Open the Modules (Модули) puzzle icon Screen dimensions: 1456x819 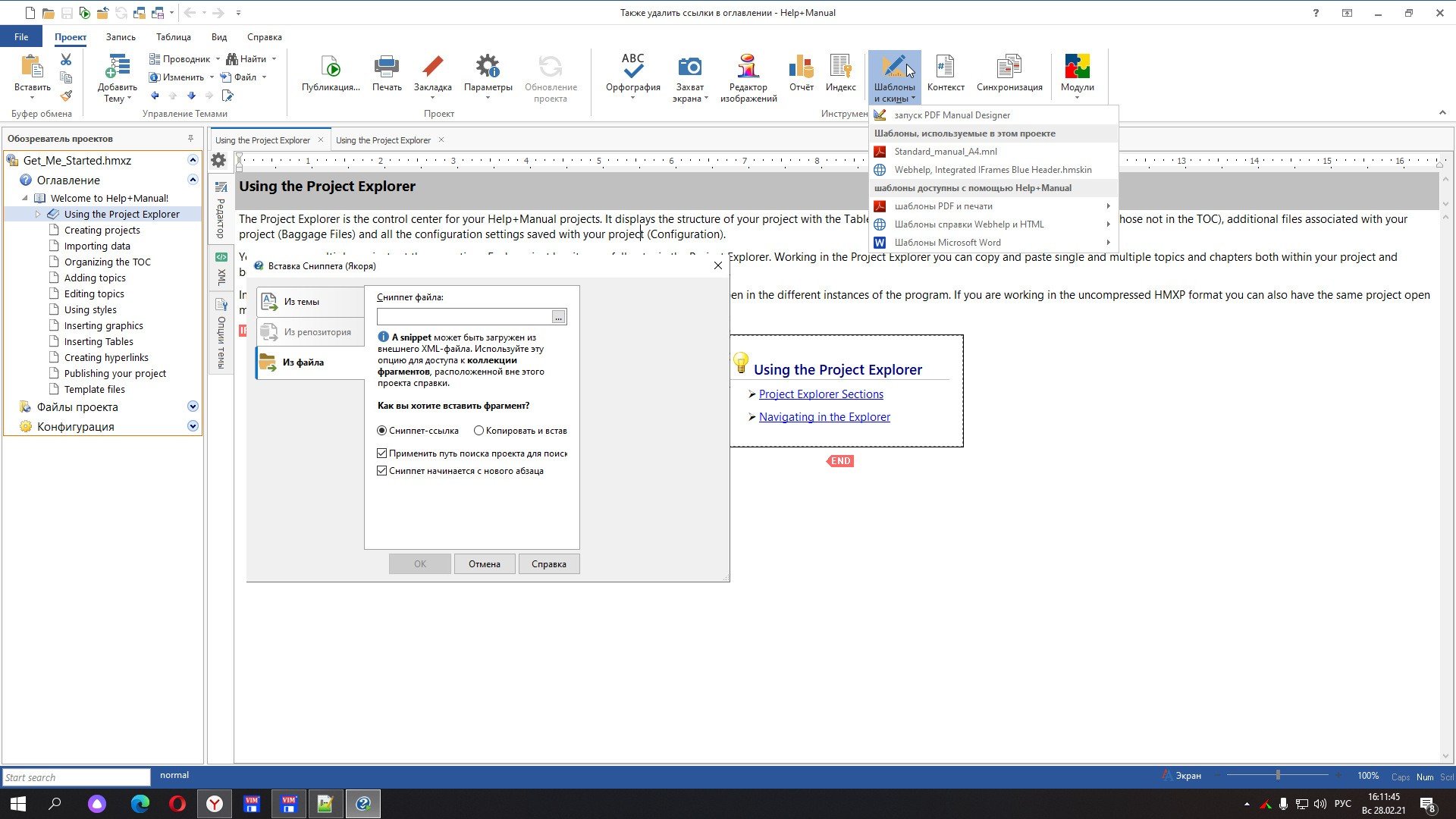click(1077, 67)
